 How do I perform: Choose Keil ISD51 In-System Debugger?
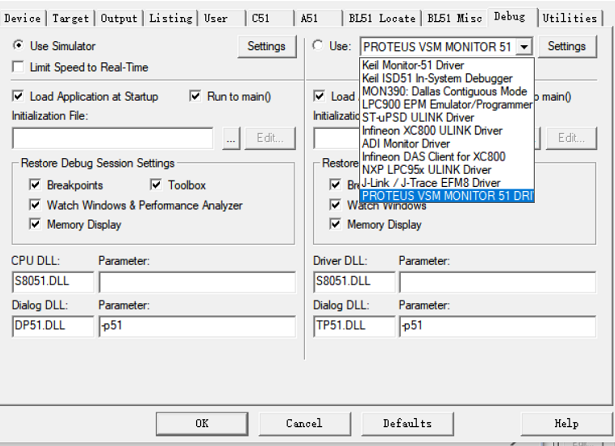pos(447,78)
